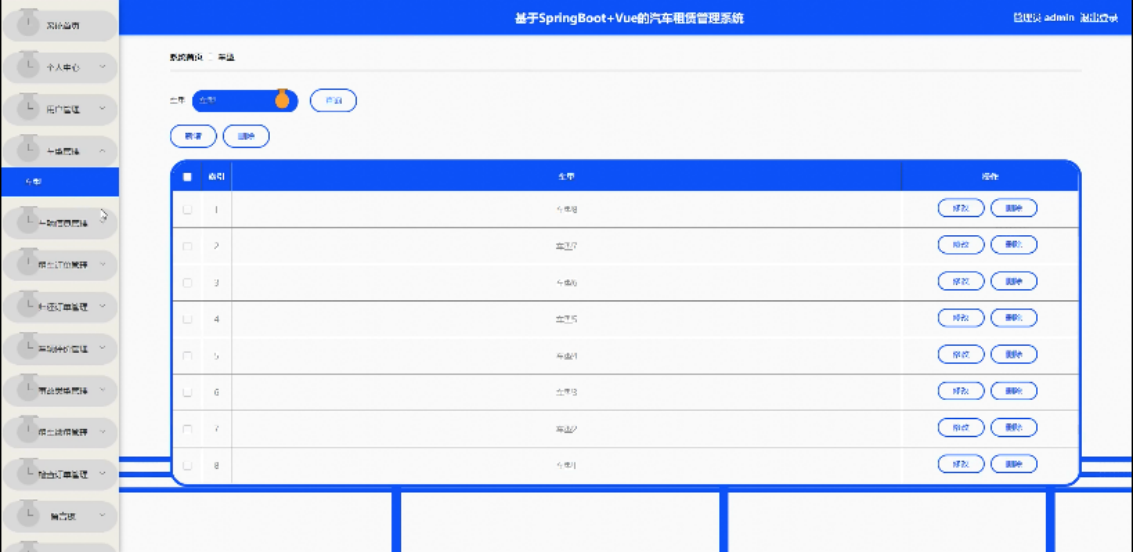Click 删除 for row 车型6
Screen dimensions: 1134x553
pos(1014,281)
